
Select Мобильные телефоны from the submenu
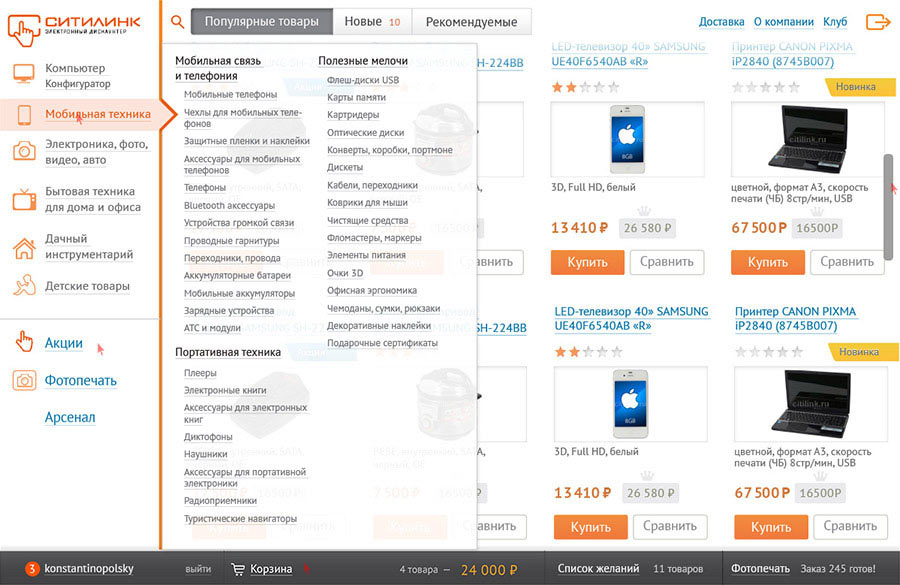point(230,94)
